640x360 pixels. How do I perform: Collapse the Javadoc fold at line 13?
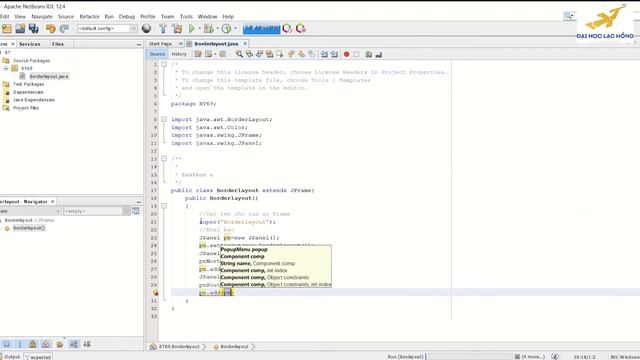click(164, 158)
